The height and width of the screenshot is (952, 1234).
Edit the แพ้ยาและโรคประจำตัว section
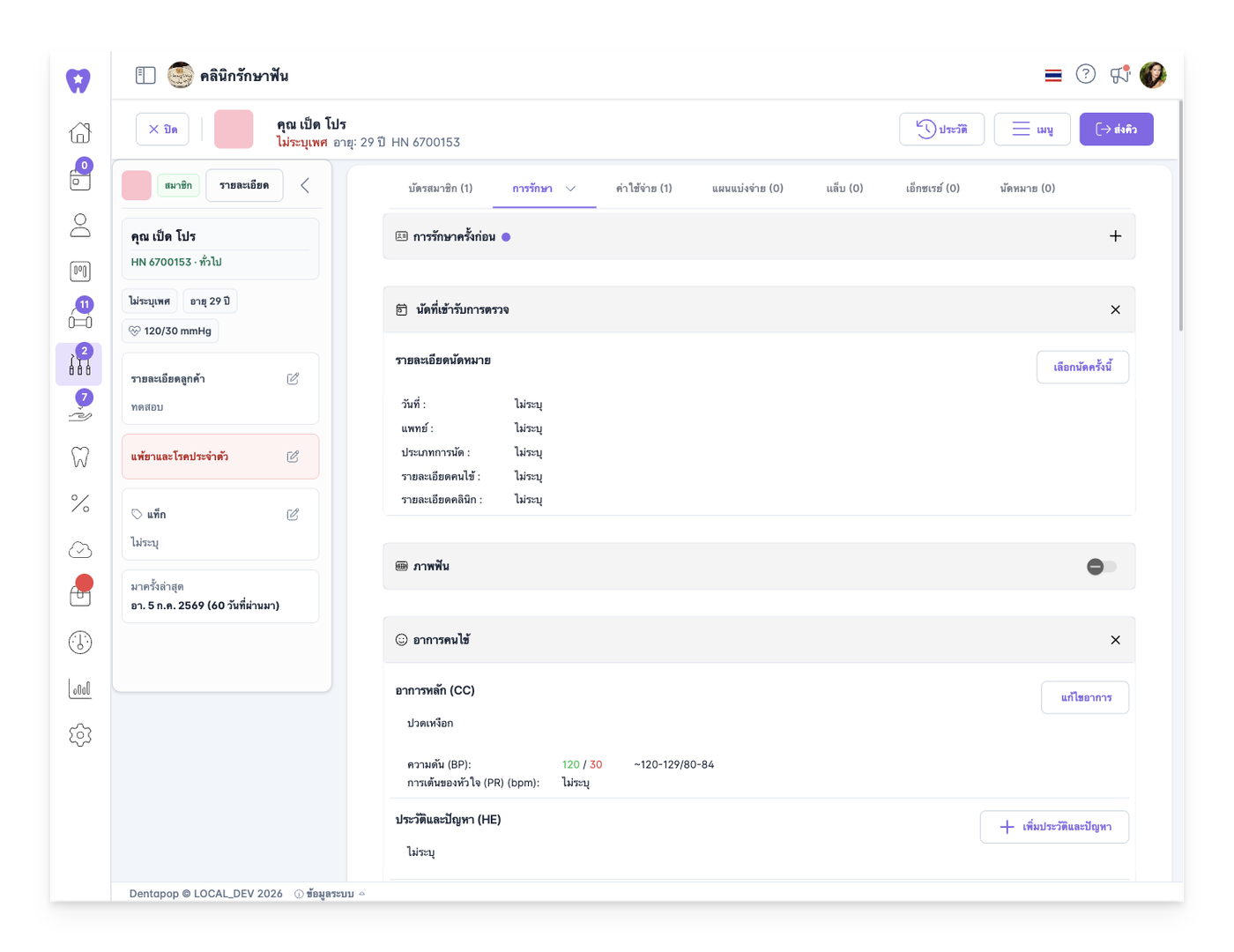click(293, 457)
